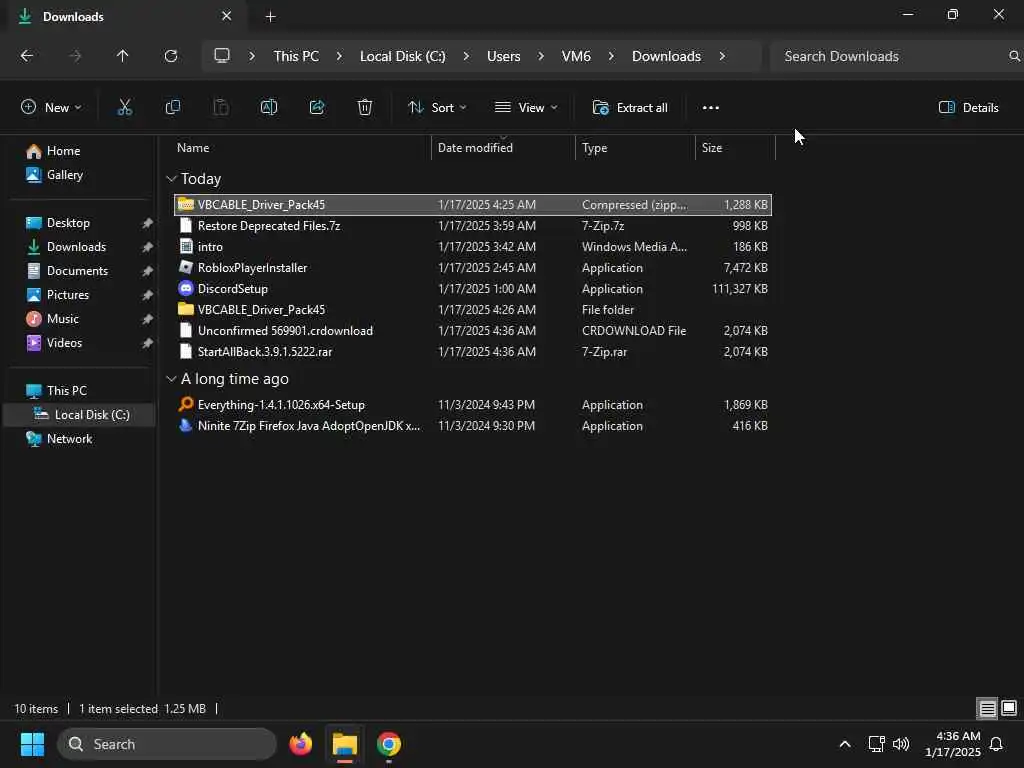Collapse the Today group
Screen dimensions: 1024x768
pos(171,179)
